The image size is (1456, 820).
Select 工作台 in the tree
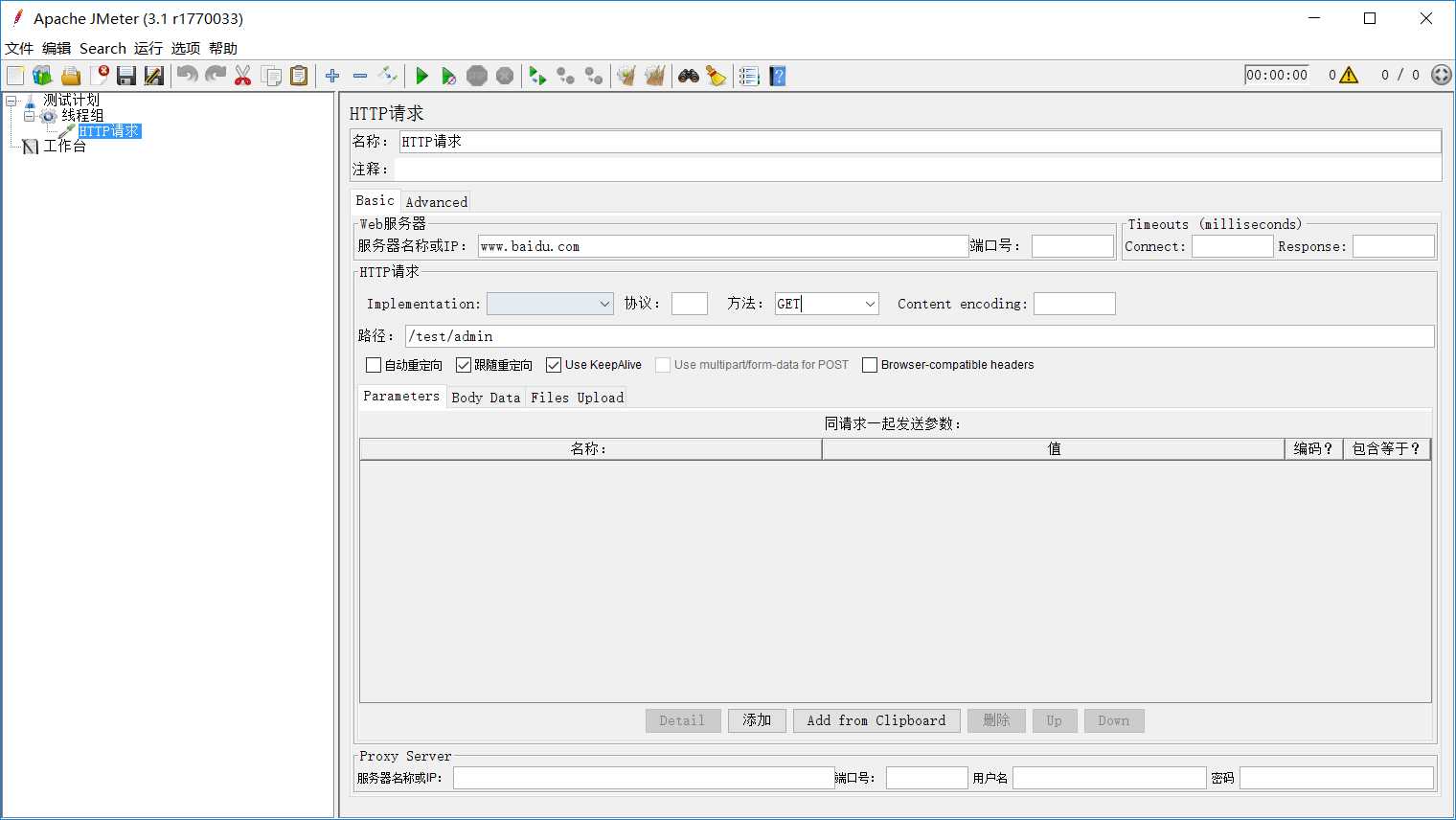[65, 146]
